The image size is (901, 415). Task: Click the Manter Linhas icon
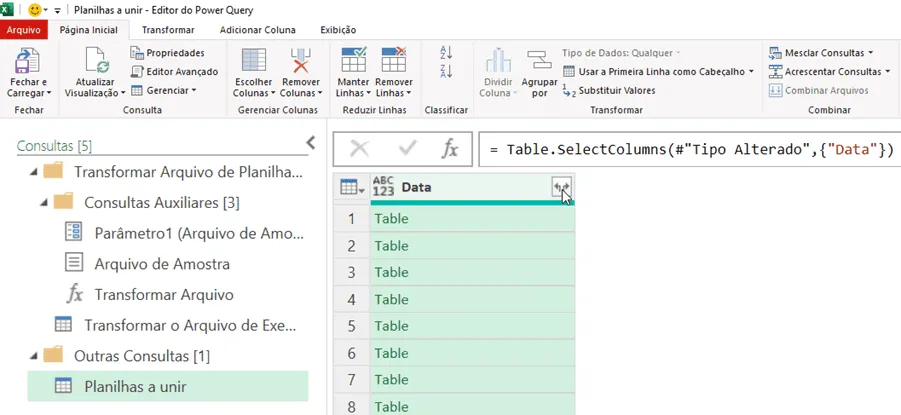[x=353, y=60]
